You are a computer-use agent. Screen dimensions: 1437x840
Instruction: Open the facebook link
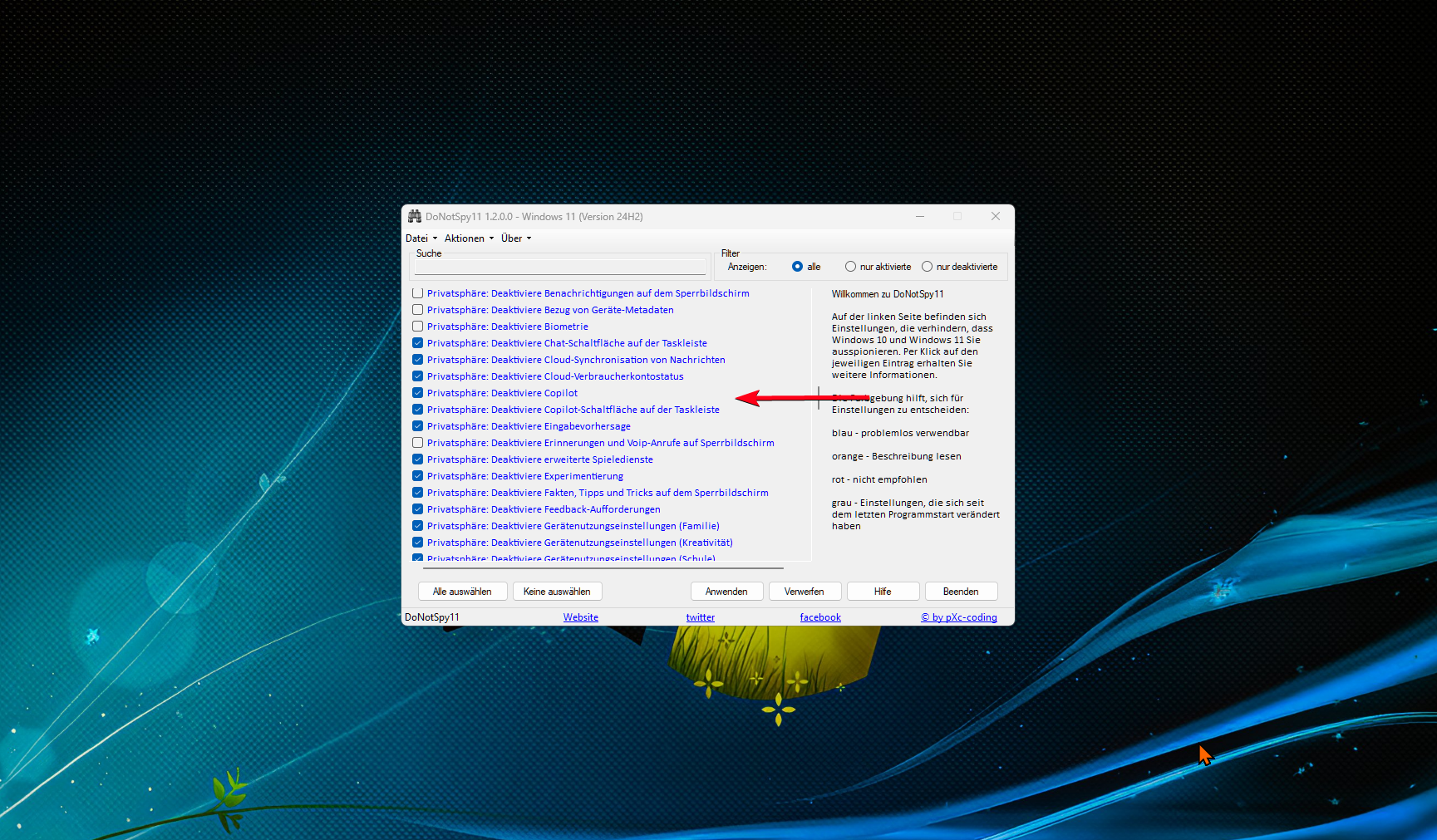[x=820, y=617]
